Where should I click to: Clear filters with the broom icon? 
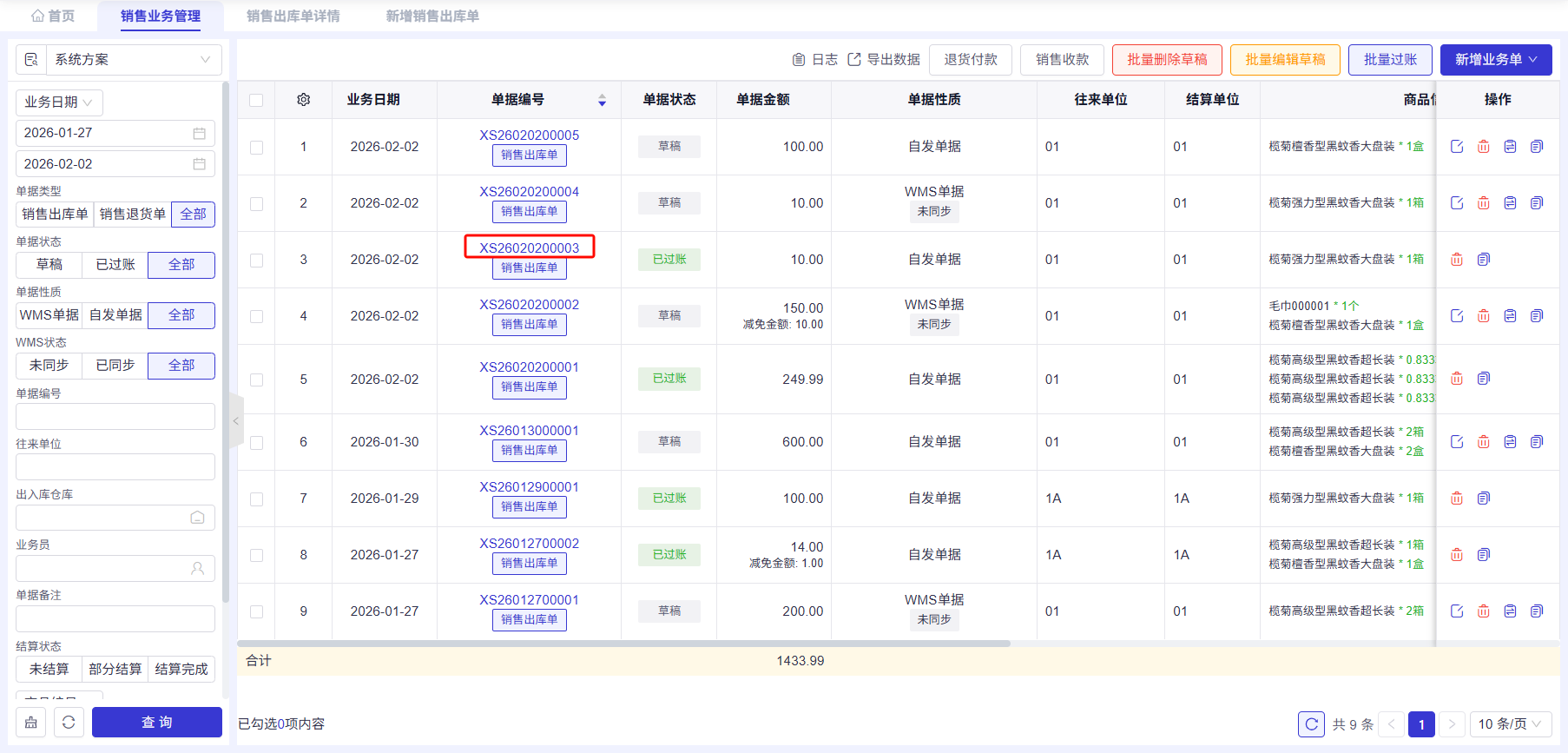coord(31,723)
